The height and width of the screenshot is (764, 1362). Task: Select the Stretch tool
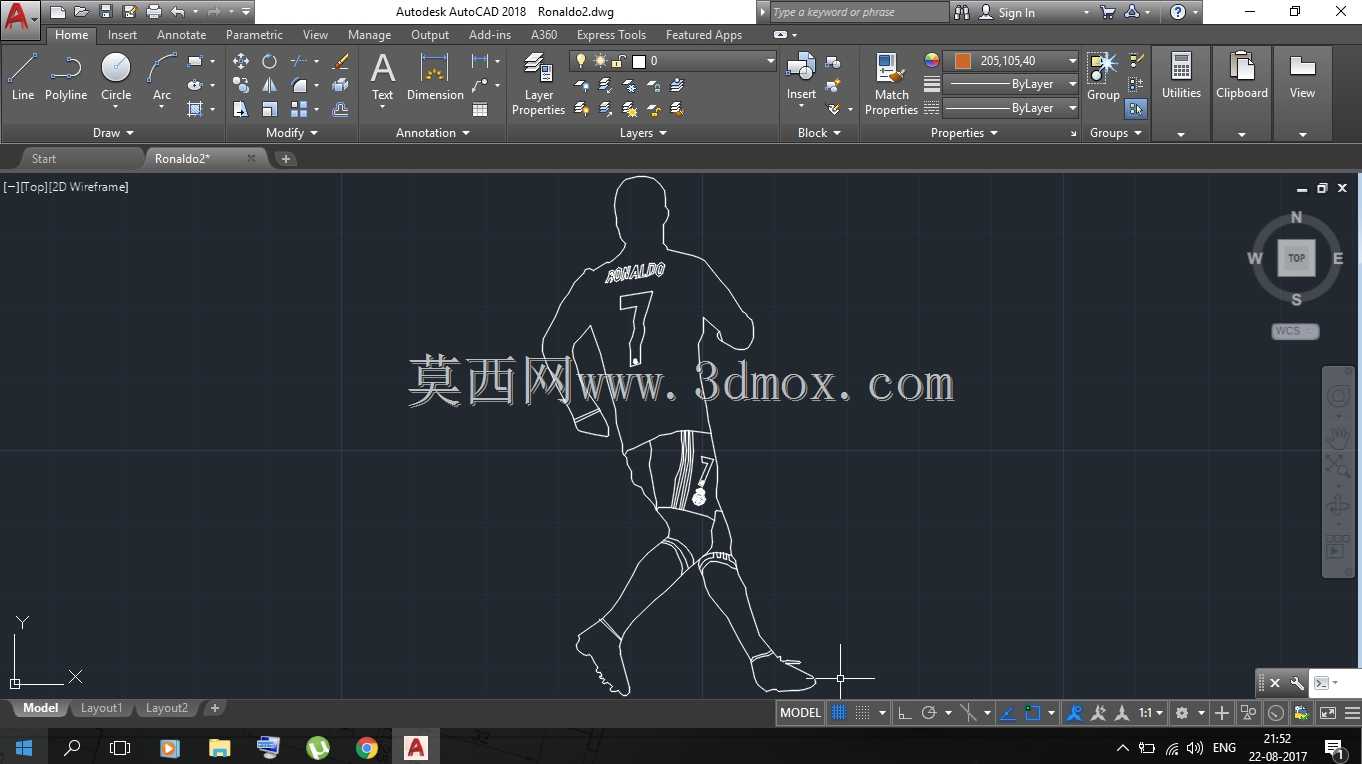coord(241,109)
